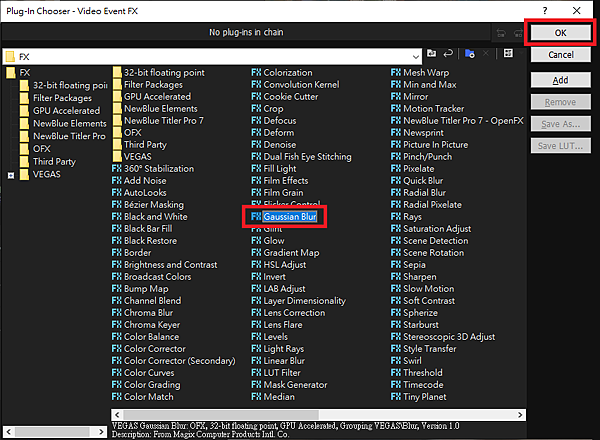
Task: Open the Views dropdown arrow in toolbar
Action: click(520, 54)
